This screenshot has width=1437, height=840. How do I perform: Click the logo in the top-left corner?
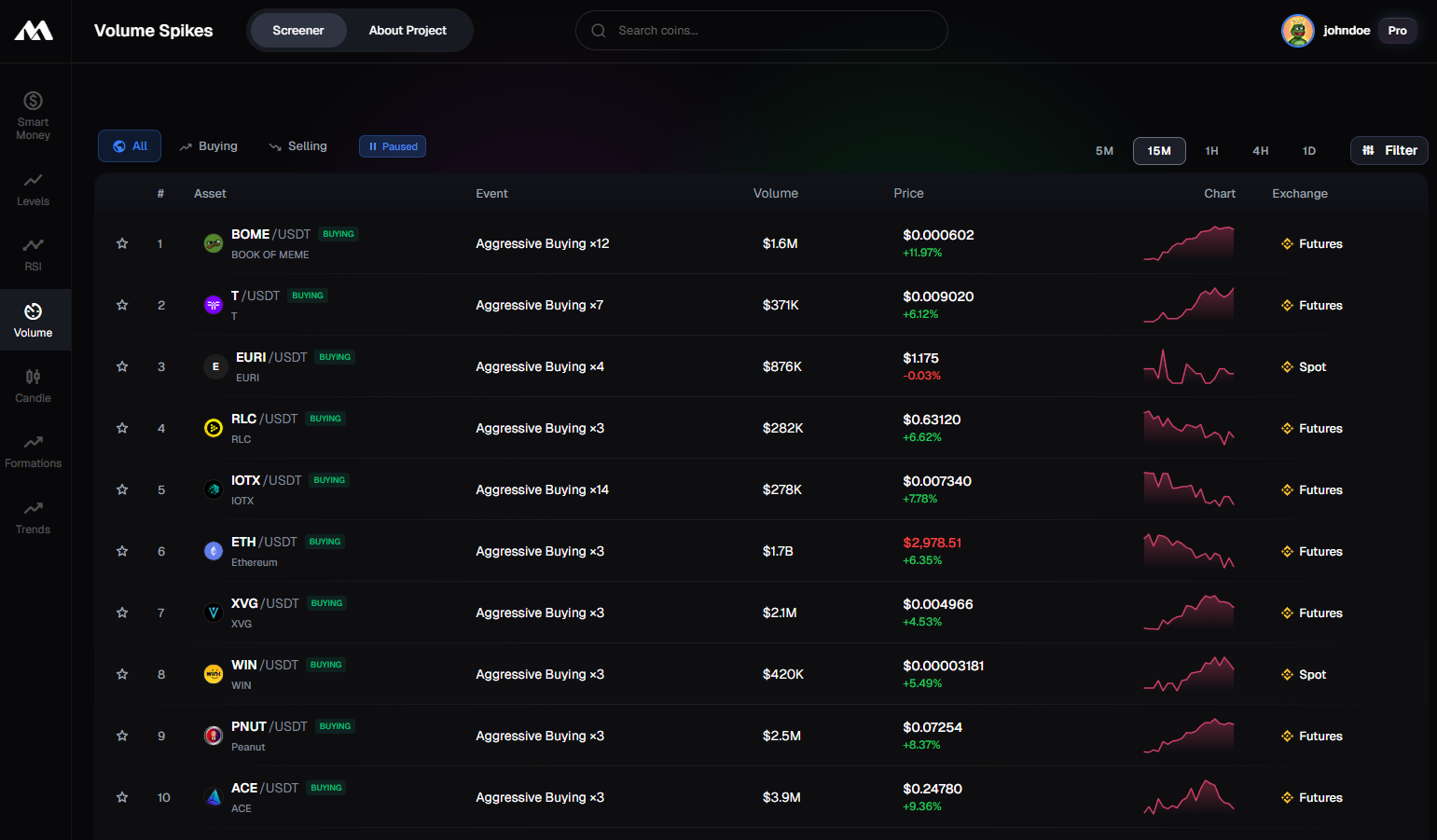34,31
